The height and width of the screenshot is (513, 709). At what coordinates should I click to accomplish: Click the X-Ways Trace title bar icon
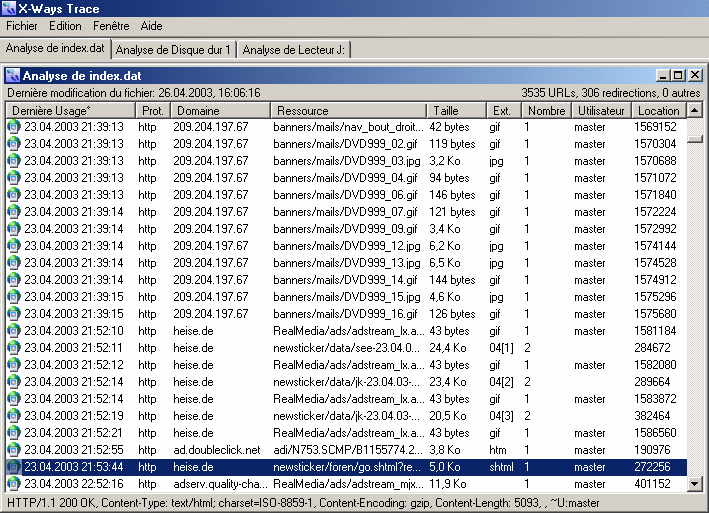tap(10, 9)
